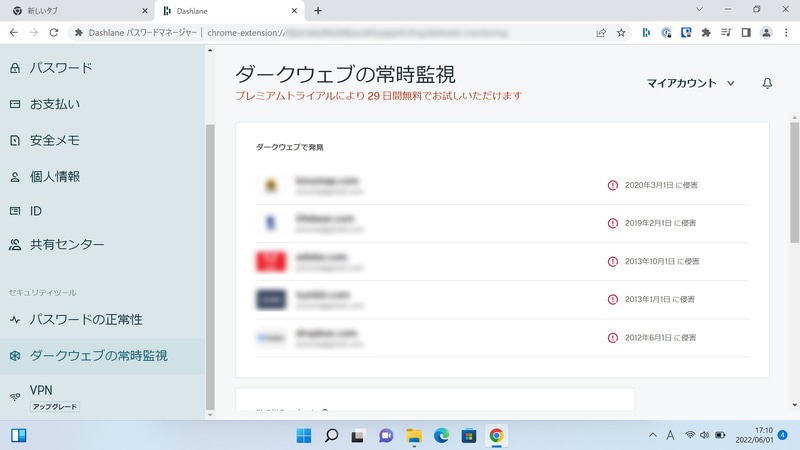Image resolution: width=800 pixels, height=450 pixels.
Task: Reload the page
Action: (x=54, y=33)
